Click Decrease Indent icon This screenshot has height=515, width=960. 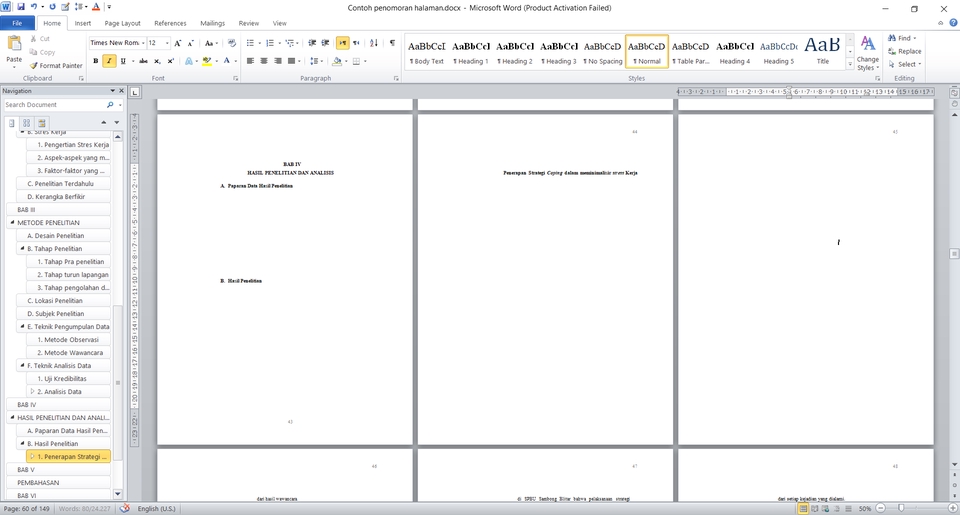click(x=312, y=43)
